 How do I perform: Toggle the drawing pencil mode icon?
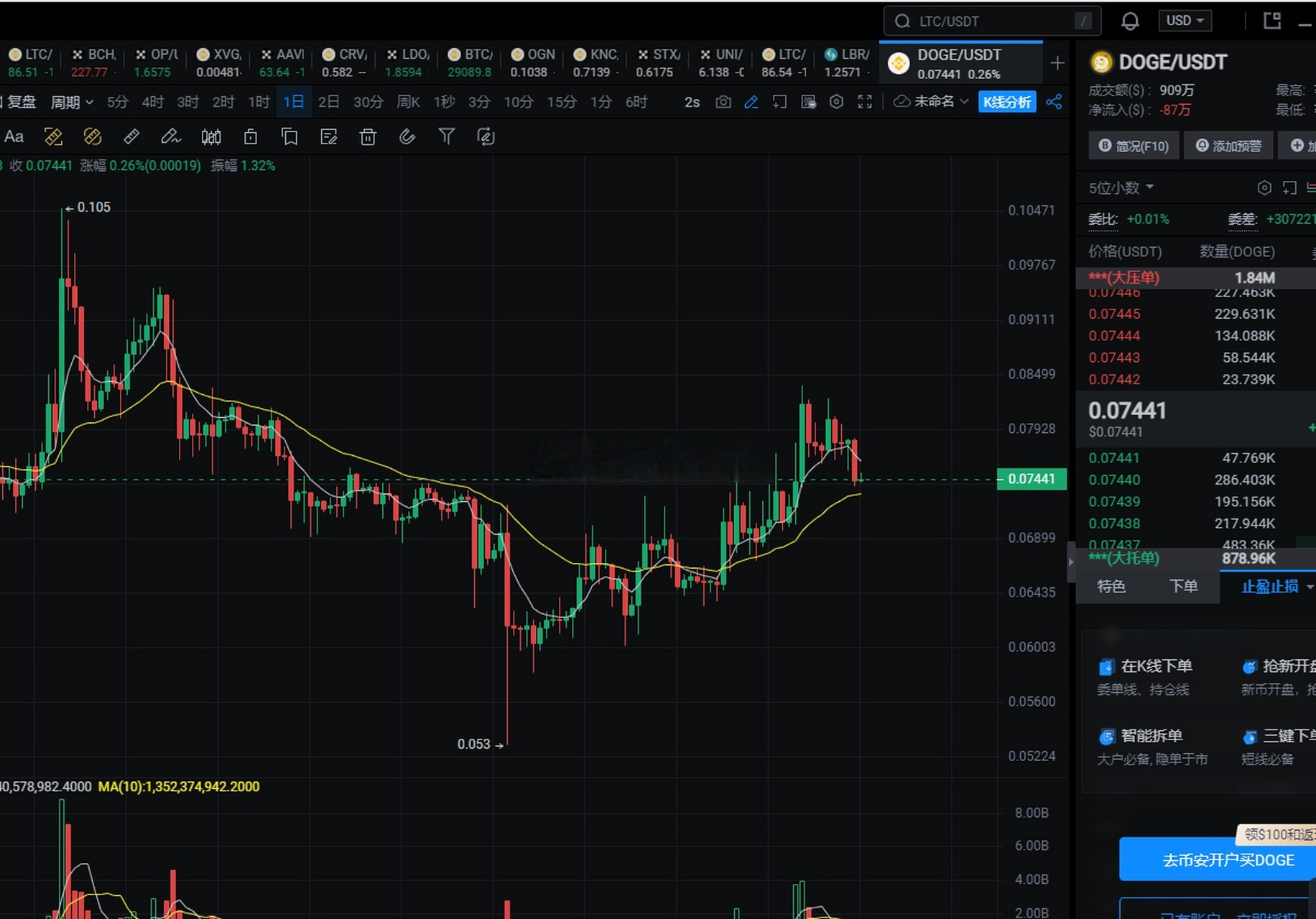coord(751,102)
